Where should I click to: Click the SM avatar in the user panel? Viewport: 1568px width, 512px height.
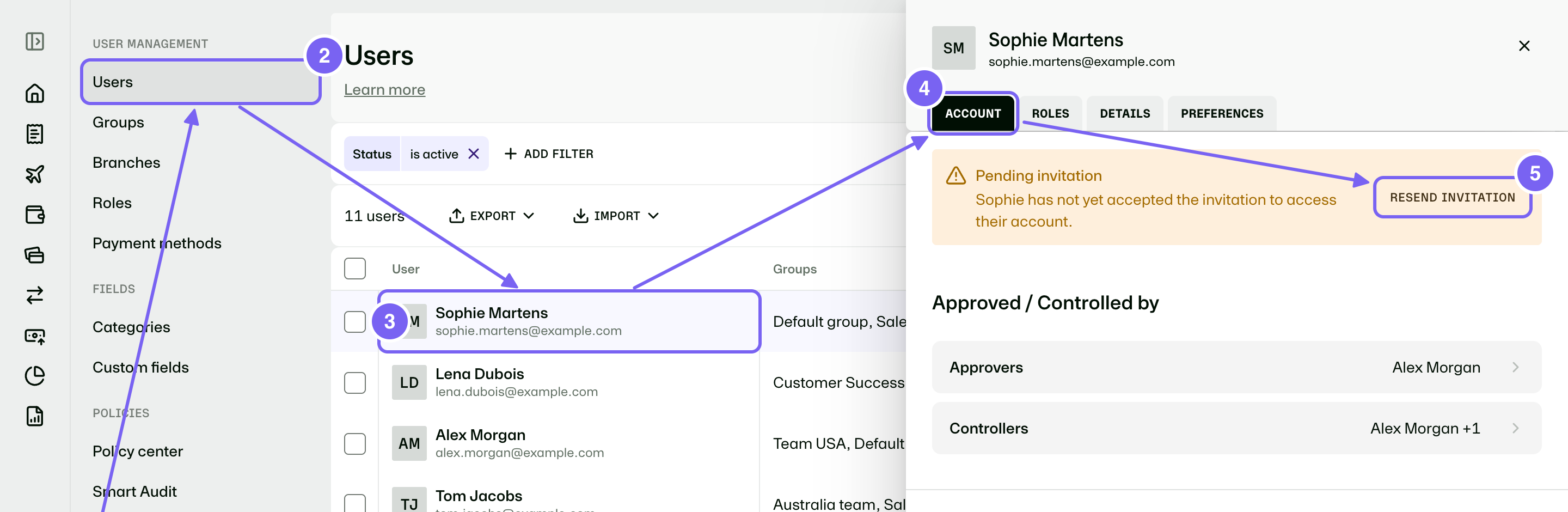pos(953,47)
